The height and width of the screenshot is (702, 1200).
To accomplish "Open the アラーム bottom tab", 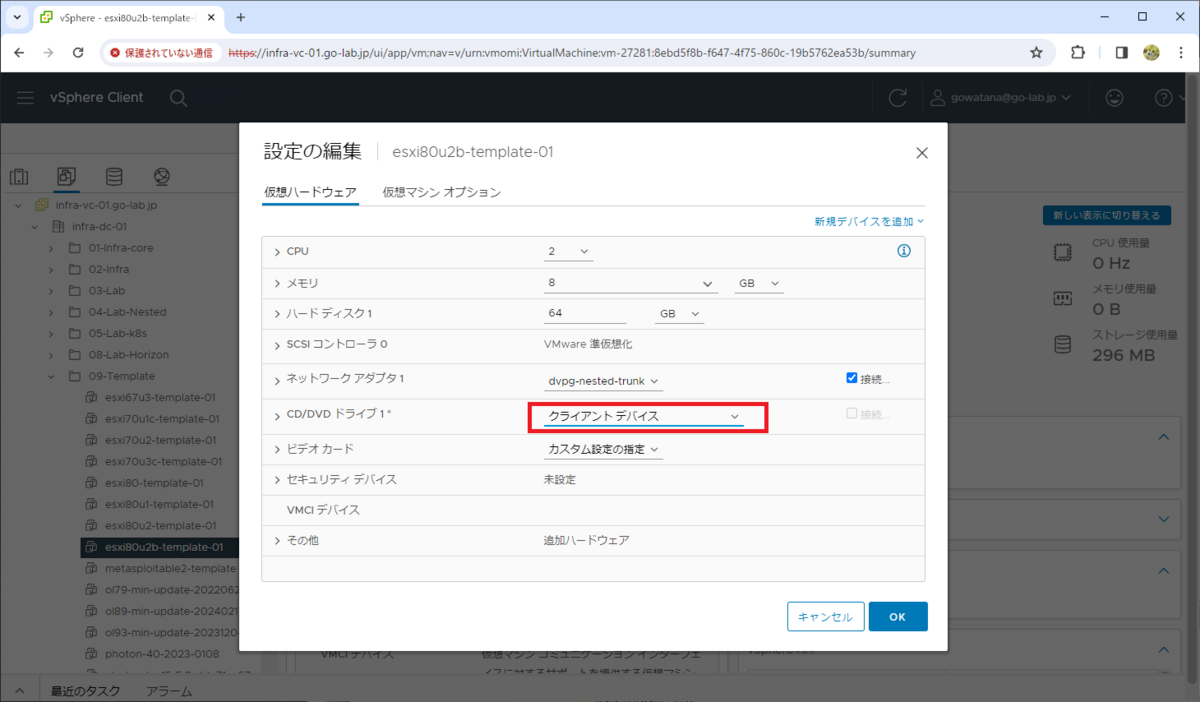I will pyautogui.click(x=169, y=691).
